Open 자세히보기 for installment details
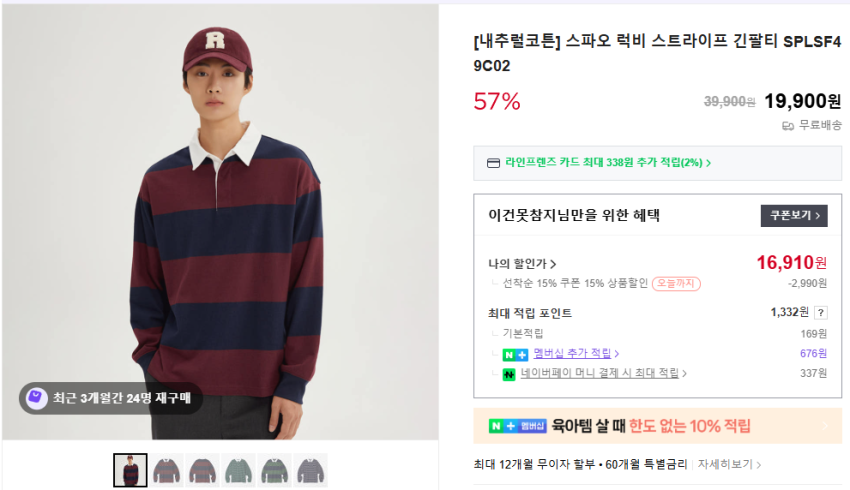The image size is (850, 490). point(730,465)
